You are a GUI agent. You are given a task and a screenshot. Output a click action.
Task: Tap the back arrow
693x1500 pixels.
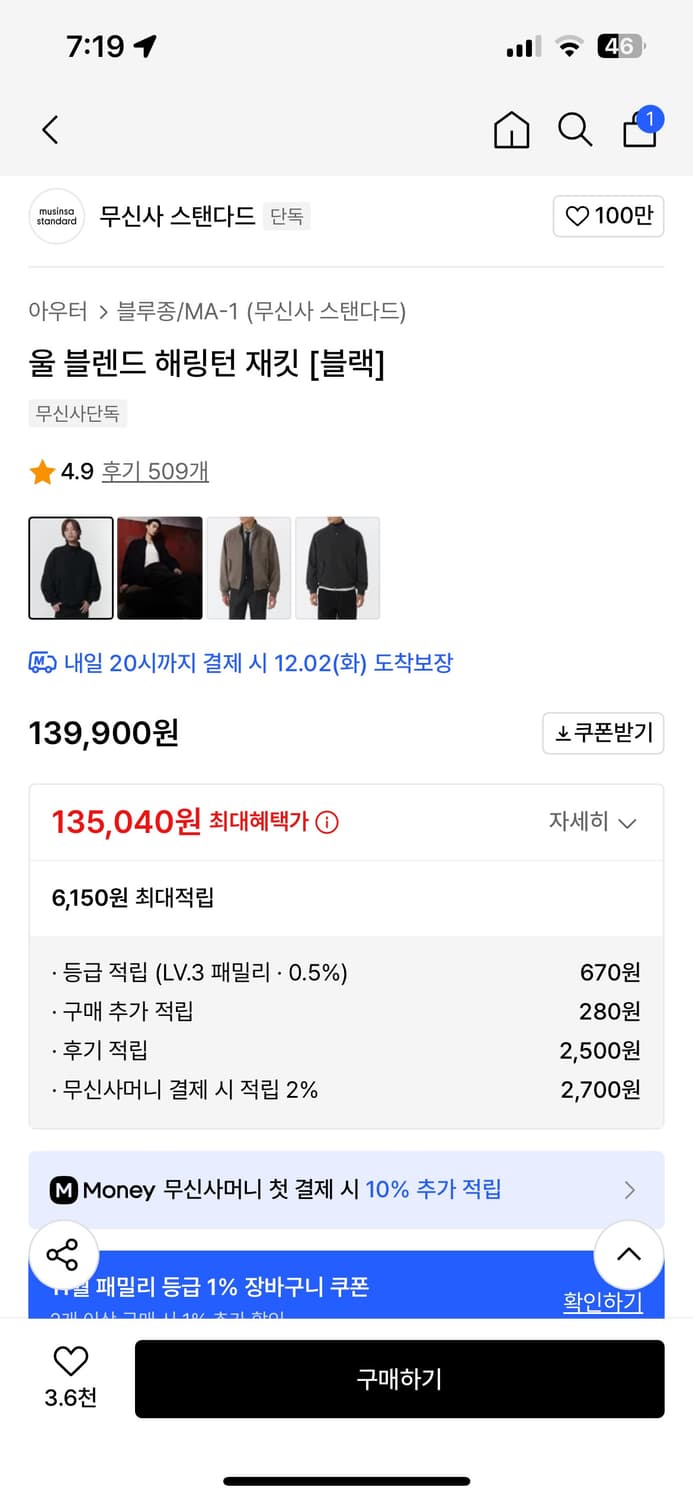50,130
